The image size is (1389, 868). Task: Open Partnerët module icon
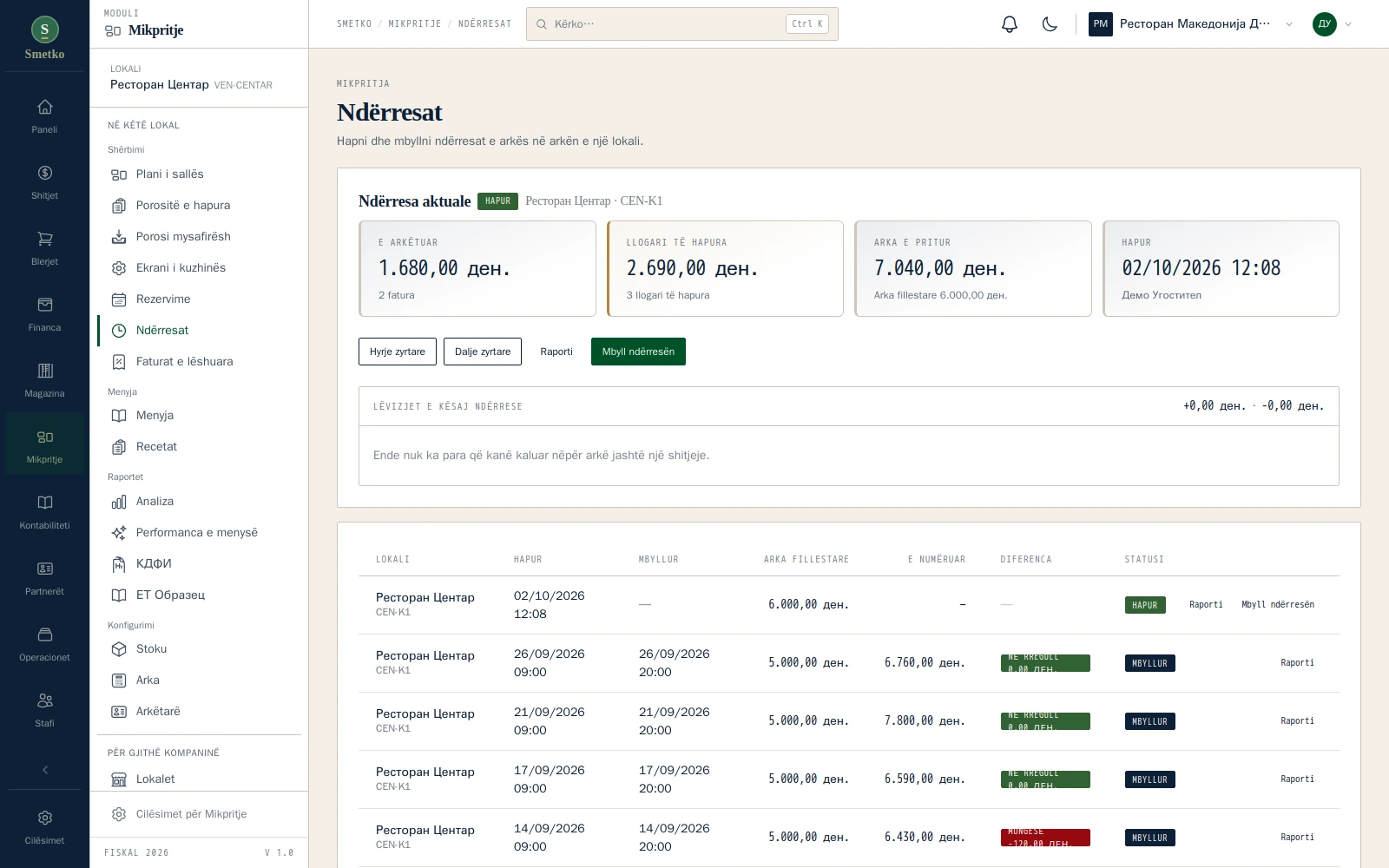[x=45, y=578]
